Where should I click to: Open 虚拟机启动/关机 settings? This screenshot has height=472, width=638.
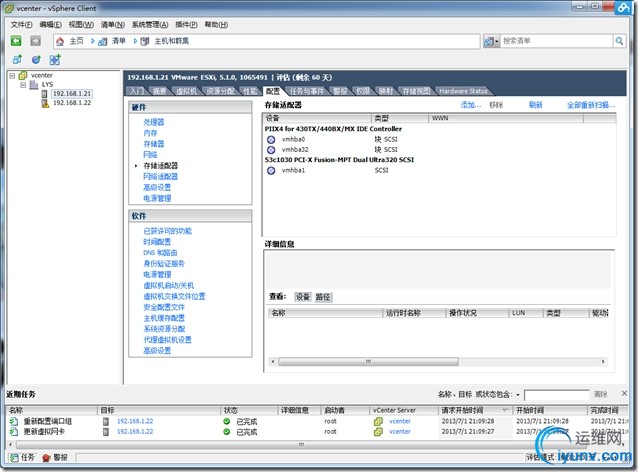[168, 286]
